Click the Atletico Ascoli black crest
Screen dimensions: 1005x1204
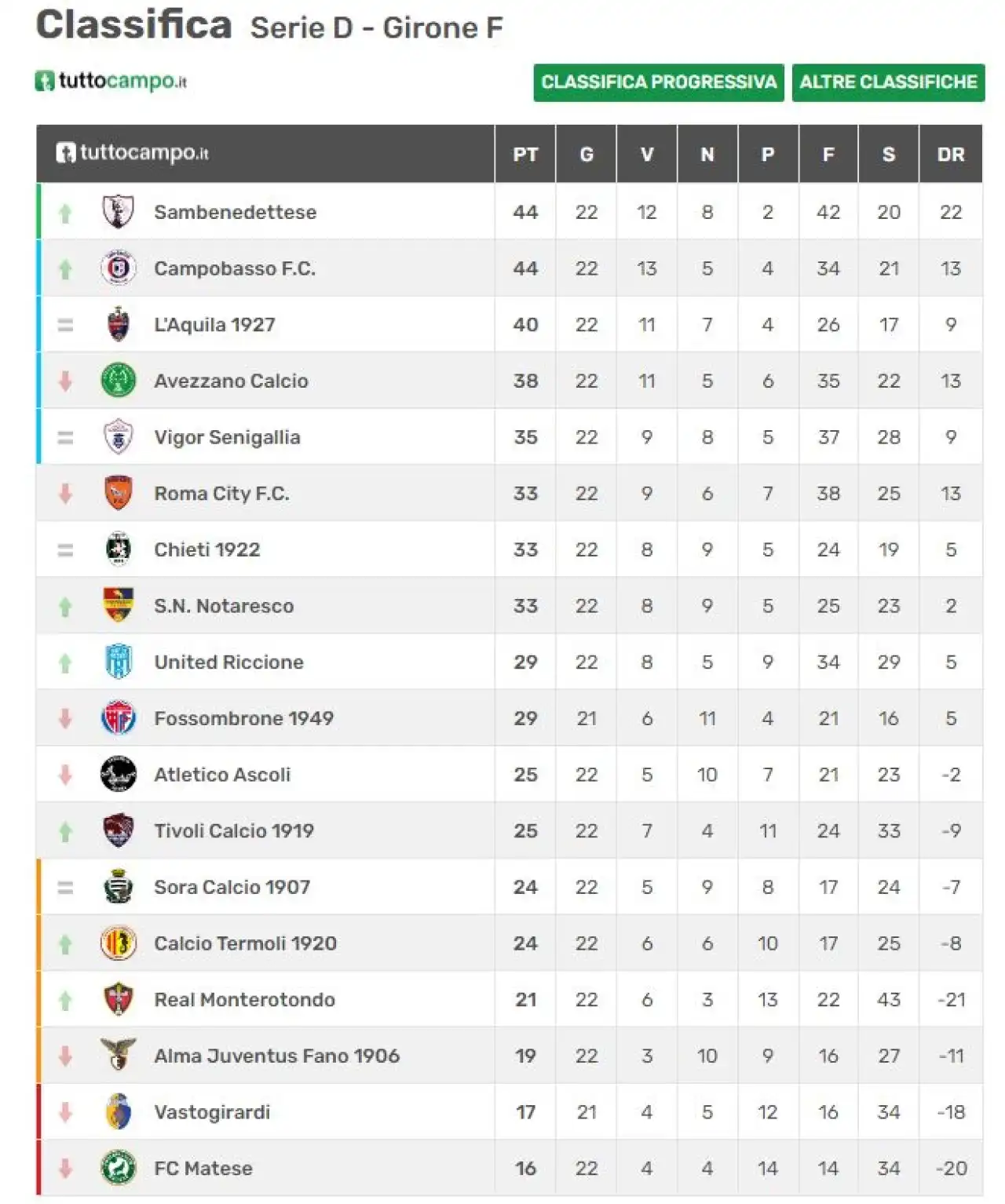(119, 775)
